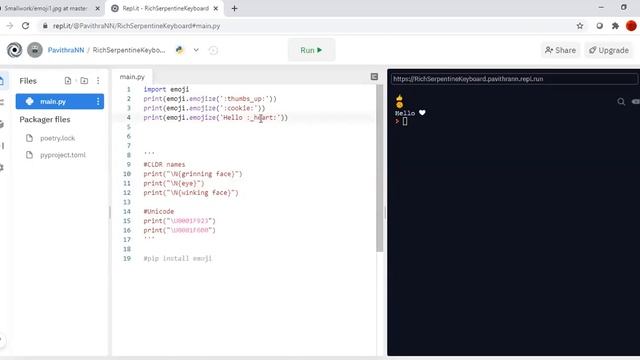Reload the page
This screenshot has width=640, height=360.
click(x=25, y=26)
